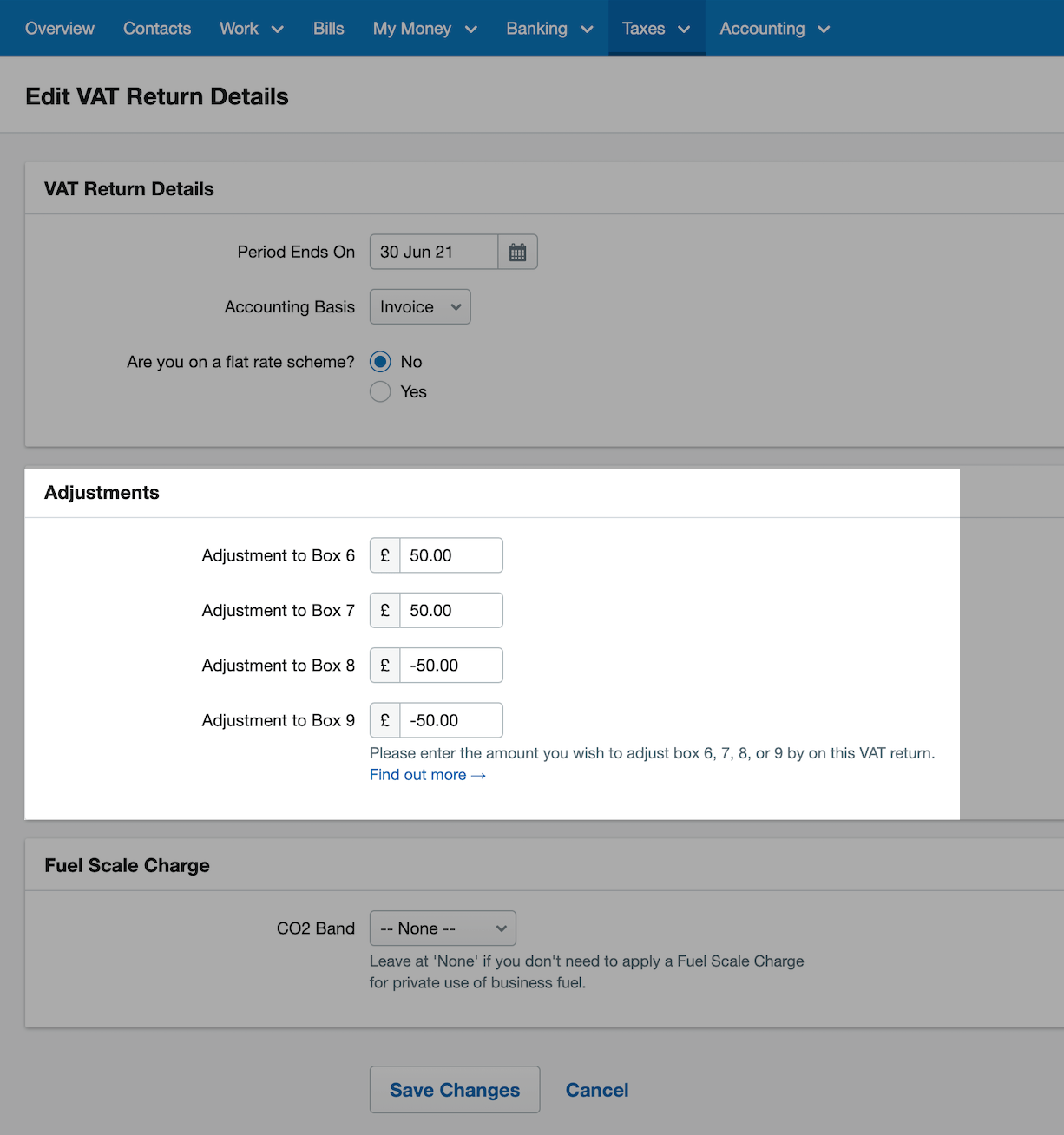The height and width of the screenshot is (1135, 1064).
Task: Open the CO2 Band dropdown
Action: pos(443,928)
